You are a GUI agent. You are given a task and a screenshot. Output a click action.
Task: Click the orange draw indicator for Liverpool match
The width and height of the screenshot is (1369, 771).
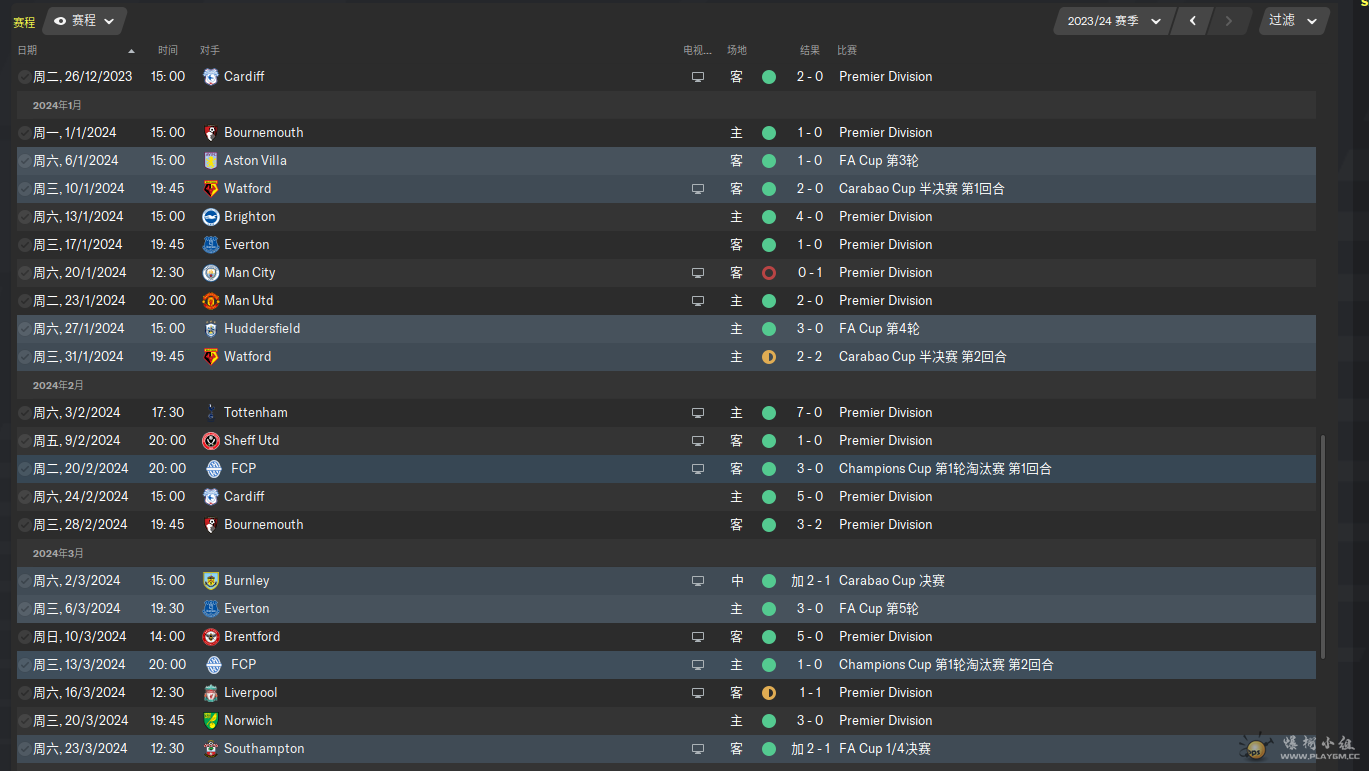point(768,692)
